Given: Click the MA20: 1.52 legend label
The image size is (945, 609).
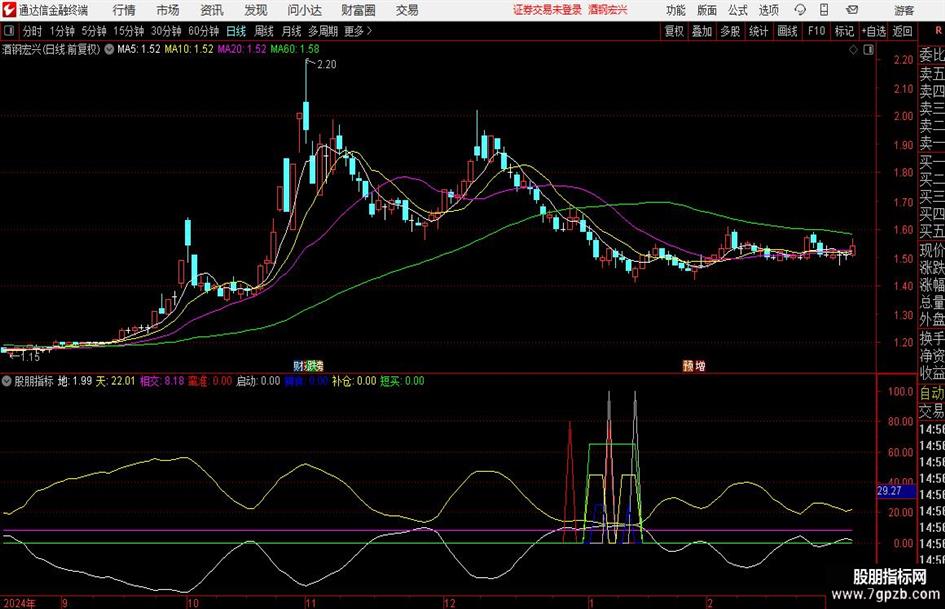Looking at the screenshot, I should 242,49.
